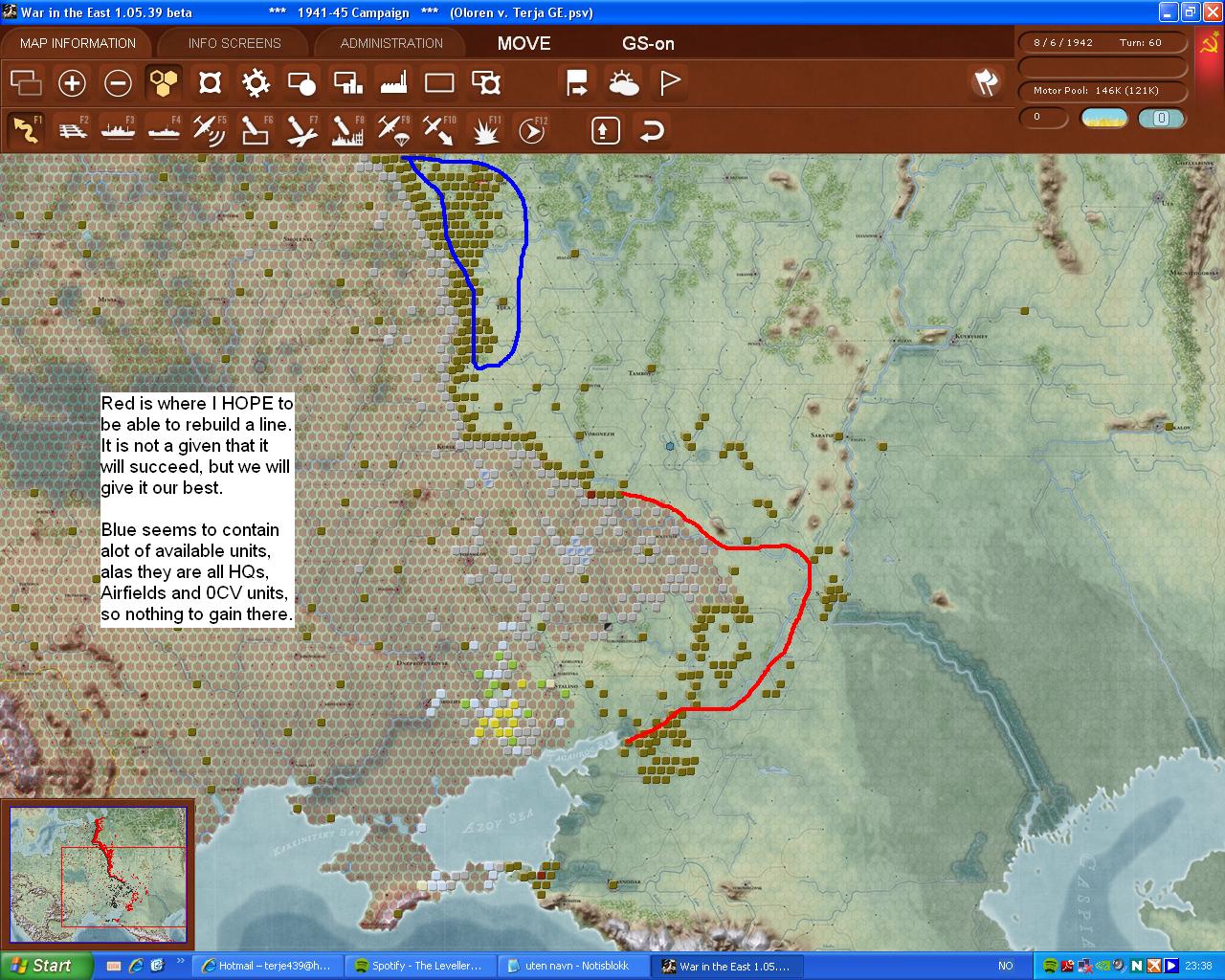Click the F12 circled arrow icon
This screenshot has width=1225, height=980.
pyautogui.click(x=532, y=130)
